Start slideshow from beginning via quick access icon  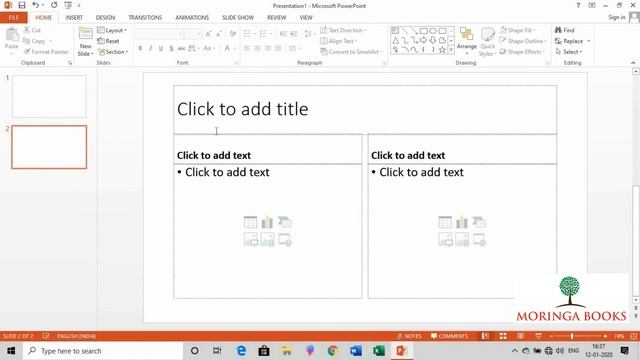68,5
